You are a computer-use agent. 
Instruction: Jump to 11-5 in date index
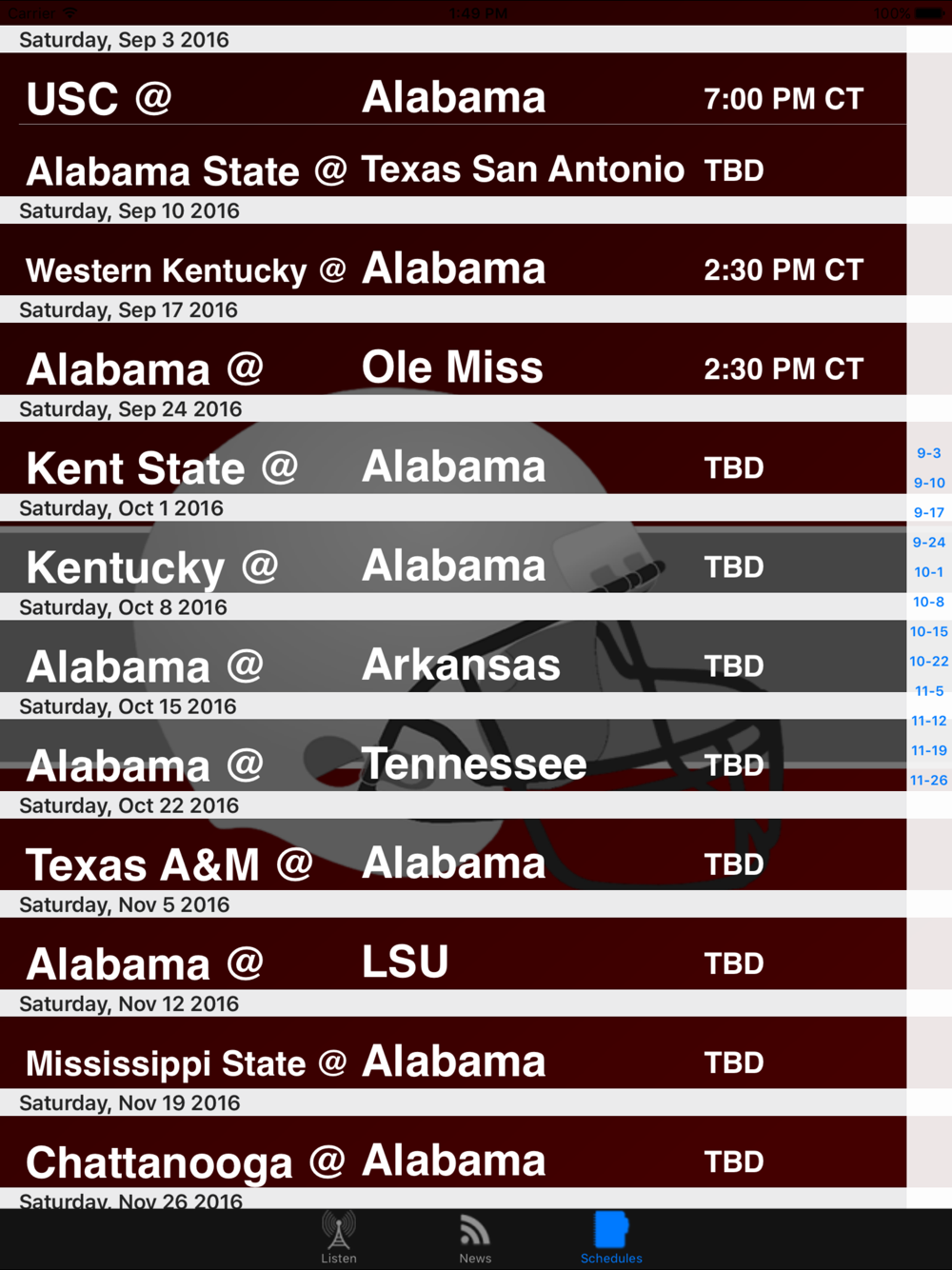pos(929,691)
